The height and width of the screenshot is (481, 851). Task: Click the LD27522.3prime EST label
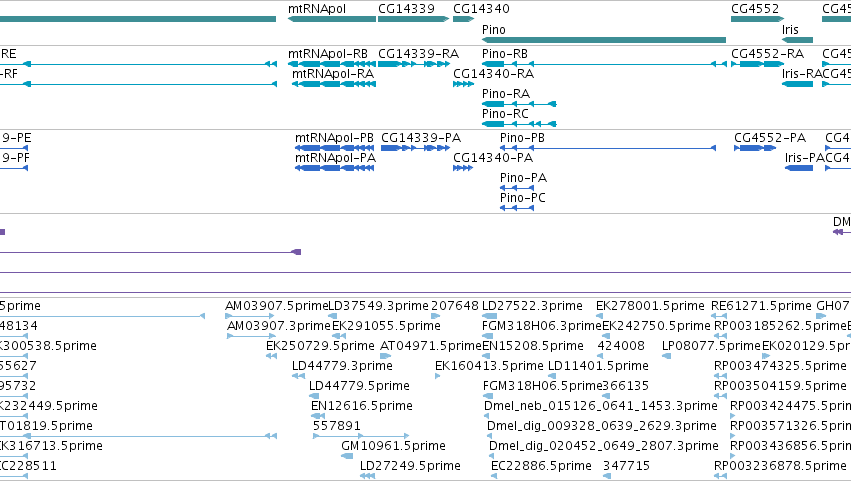(532, 306)
